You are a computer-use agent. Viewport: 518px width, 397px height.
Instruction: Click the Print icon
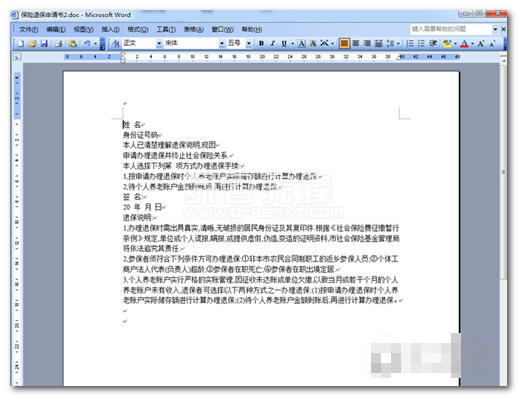[x=58, y=44]
